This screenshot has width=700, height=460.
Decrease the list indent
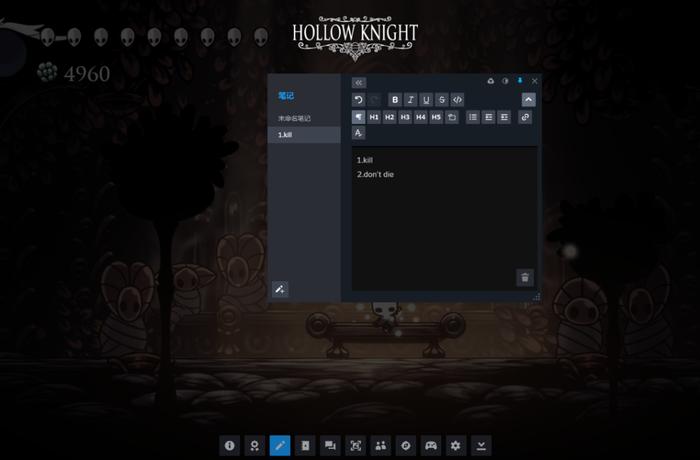pyautogui.click(x=488, y=117)
